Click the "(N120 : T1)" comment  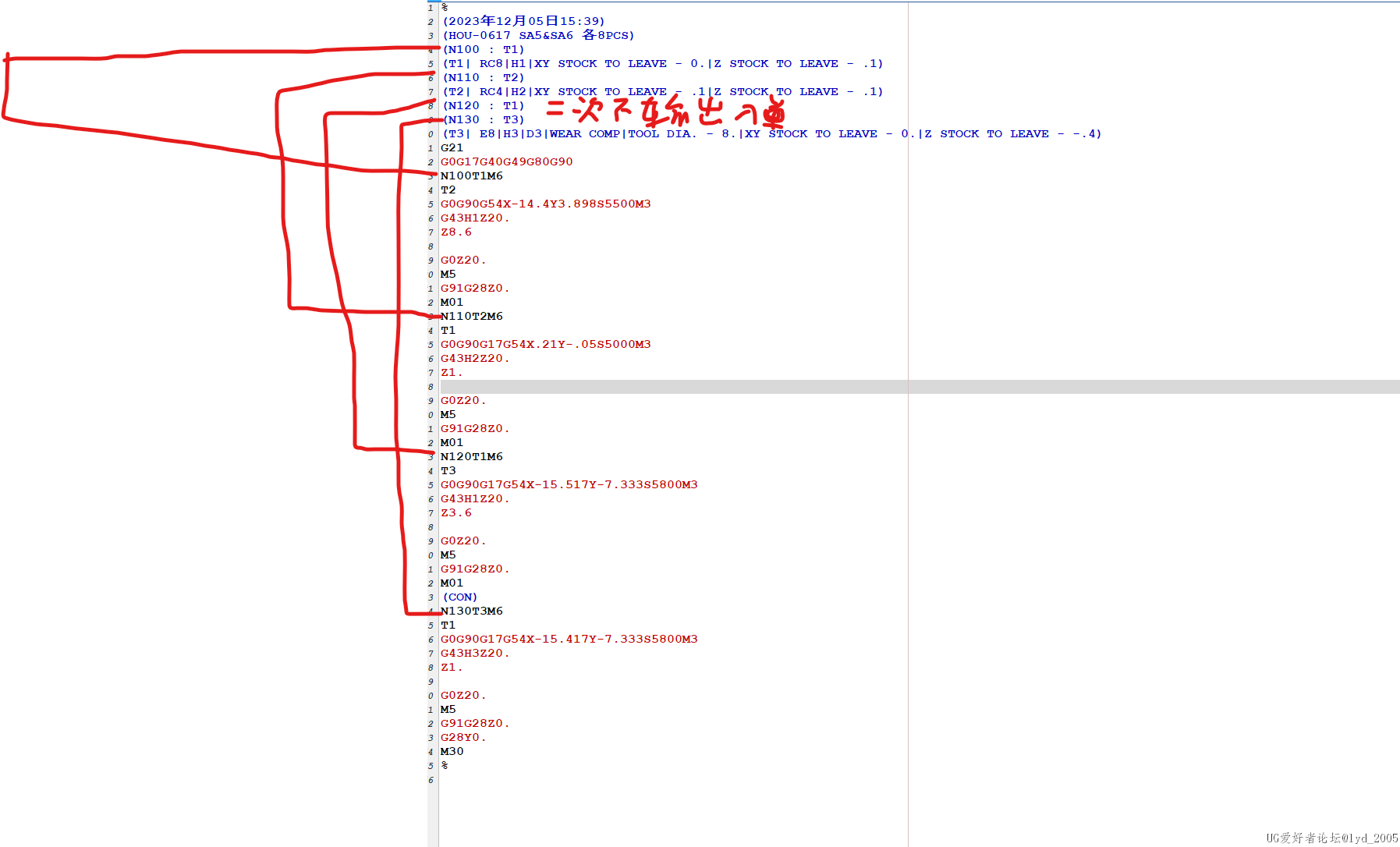coord(484,105)
